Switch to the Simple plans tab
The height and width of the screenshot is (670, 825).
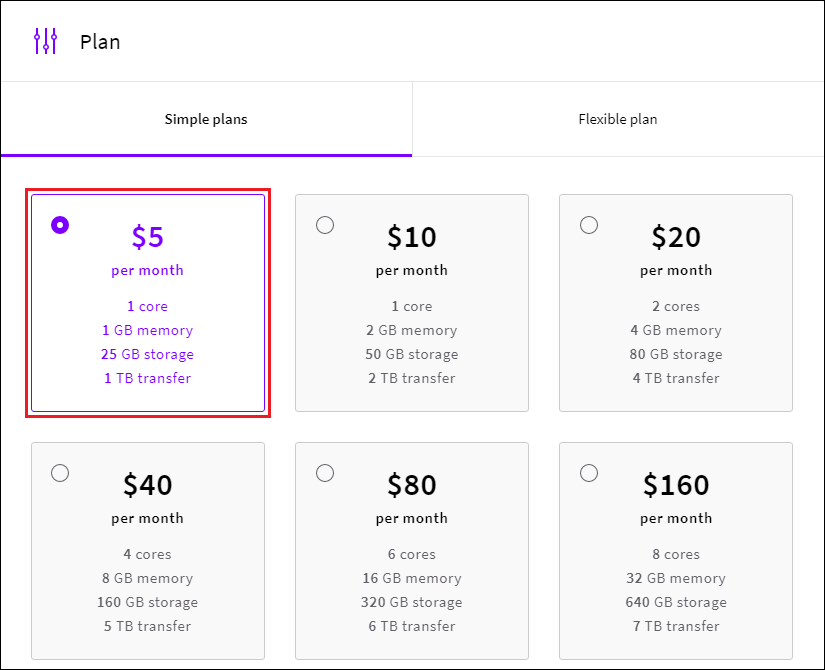coord(206,119)
